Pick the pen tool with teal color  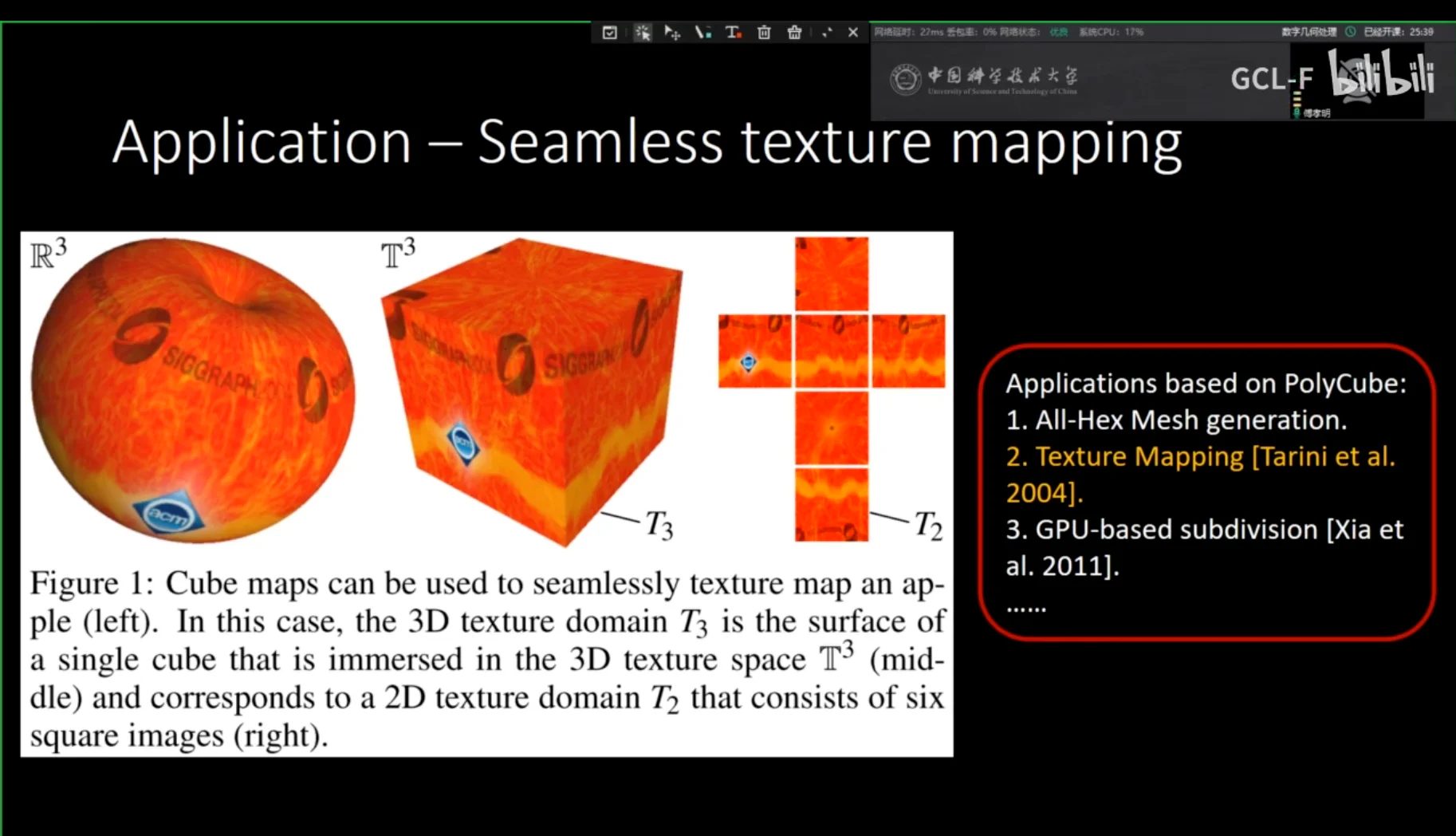coord(702,33)
